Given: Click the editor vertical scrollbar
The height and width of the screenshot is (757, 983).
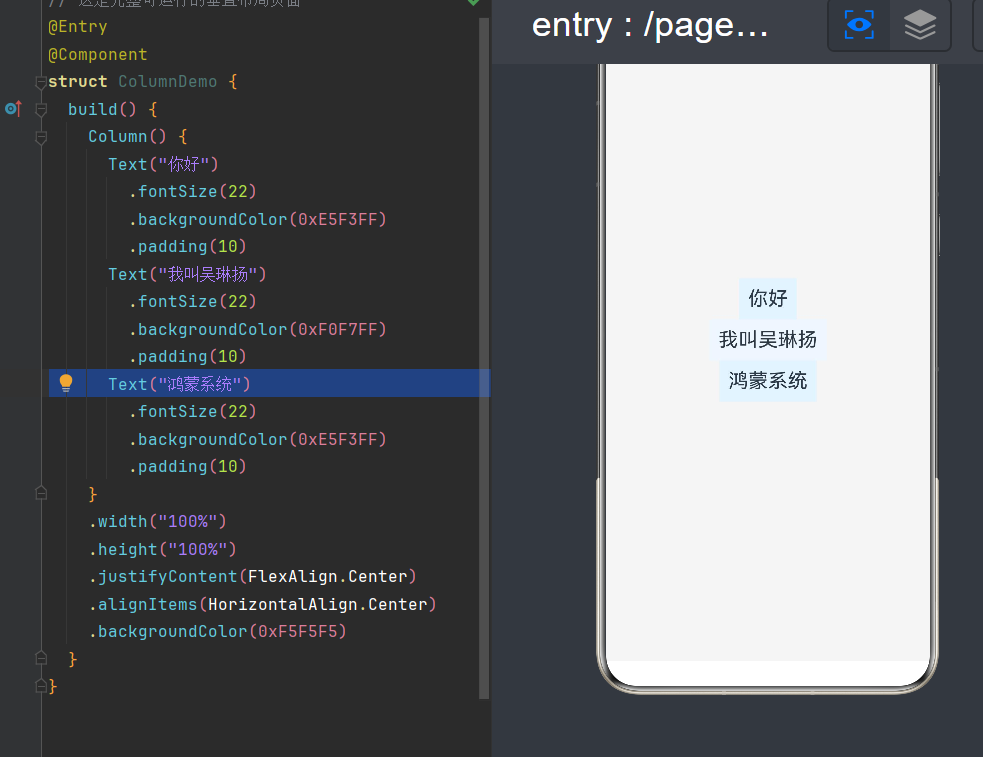Looking at the screenshot, I should pyautogui.click(x=484, y=357).
